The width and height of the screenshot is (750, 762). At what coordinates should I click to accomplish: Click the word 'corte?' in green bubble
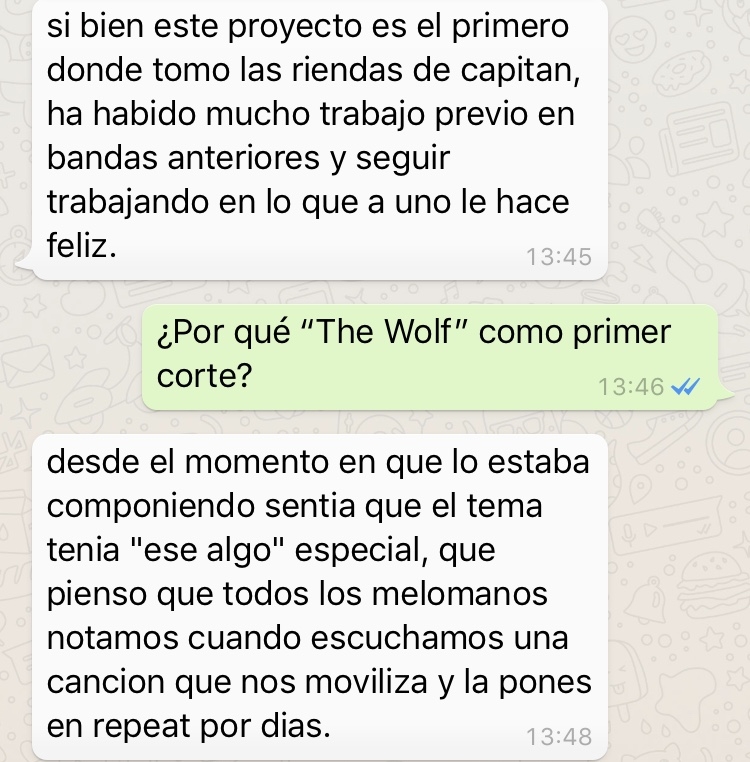(204, 376)
